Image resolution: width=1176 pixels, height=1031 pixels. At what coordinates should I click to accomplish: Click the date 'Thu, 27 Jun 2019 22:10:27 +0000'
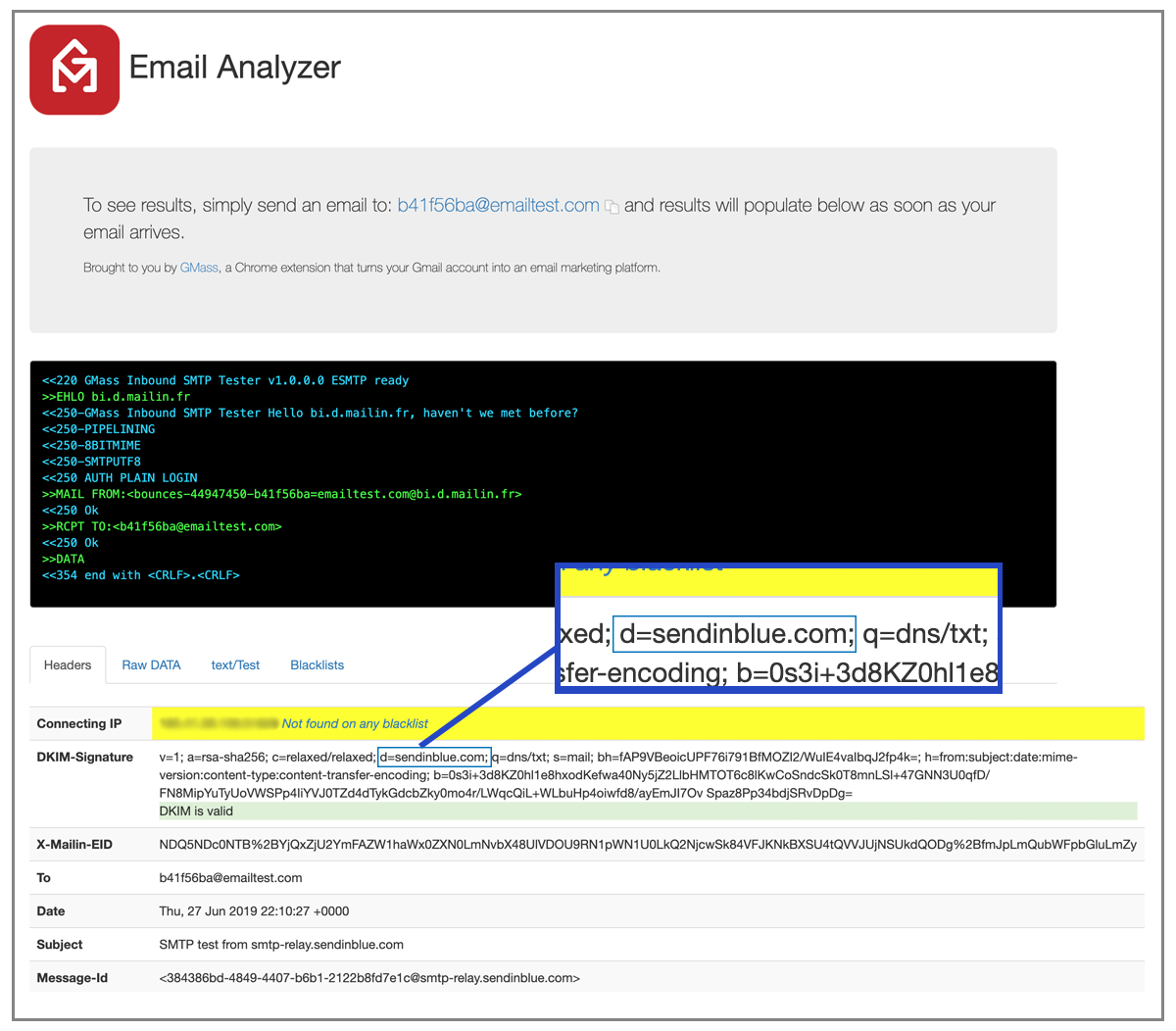(254, 910)
